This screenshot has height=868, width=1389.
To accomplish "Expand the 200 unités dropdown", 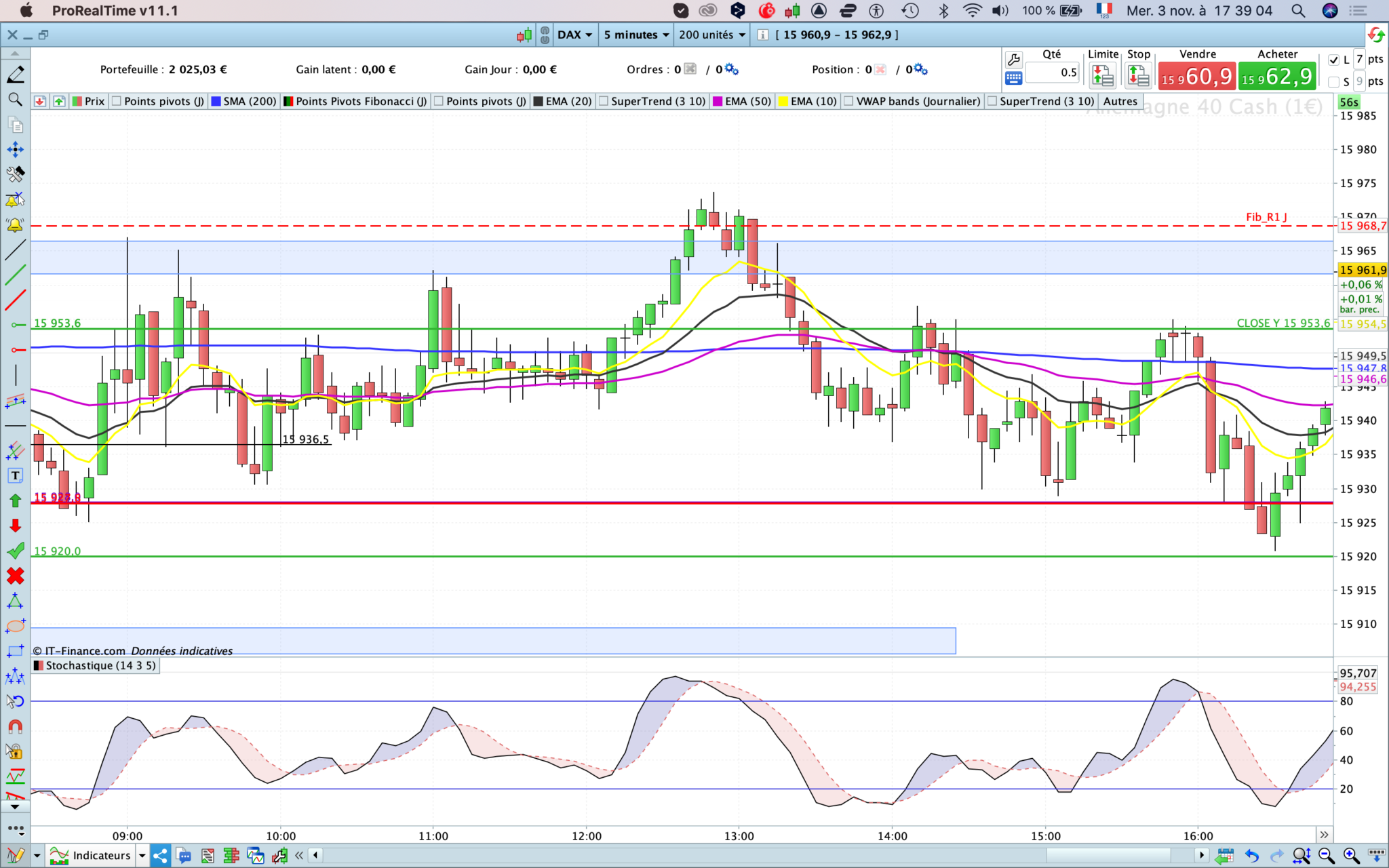I will 711,35.
